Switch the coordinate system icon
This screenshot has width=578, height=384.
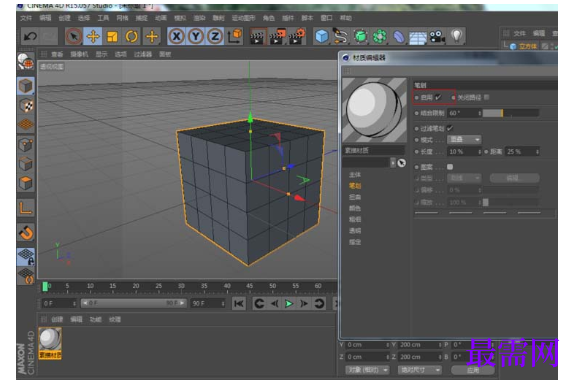[x=234, y=36]
